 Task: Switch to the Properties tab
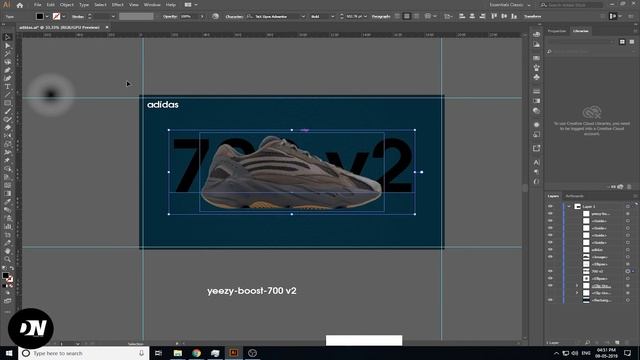(557, 31)
